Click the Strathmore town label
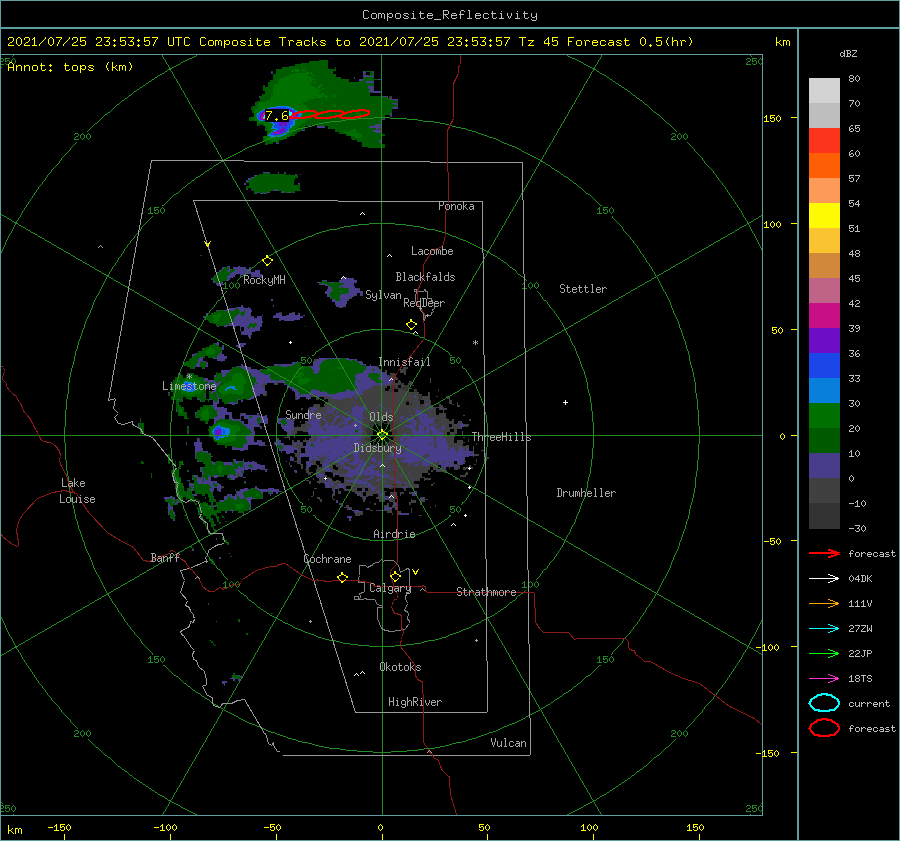Image resolution: width=900 pixels, height=841 pixels. [x=486, y=592]
